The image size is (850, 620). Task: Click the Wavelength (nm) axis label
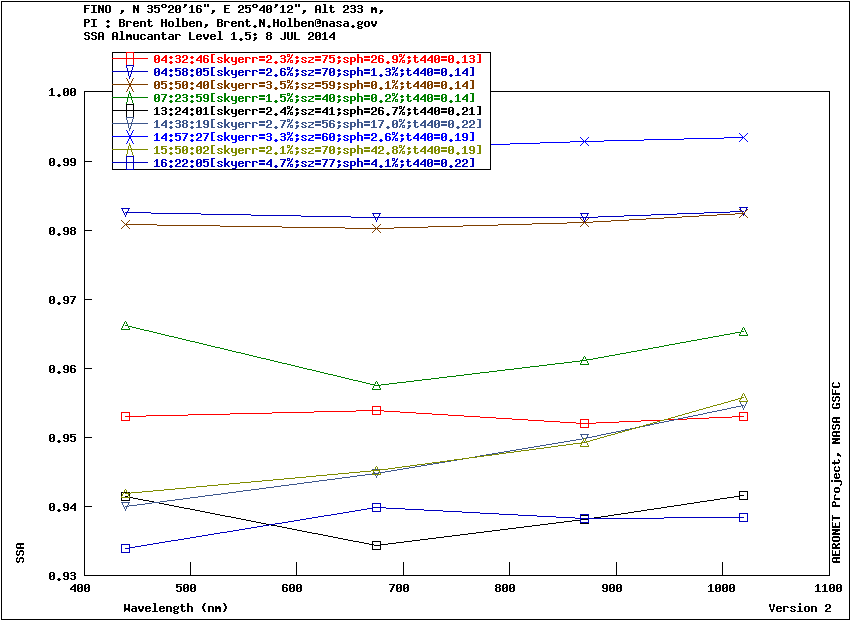pyautogui.click(x=176, y=608)
